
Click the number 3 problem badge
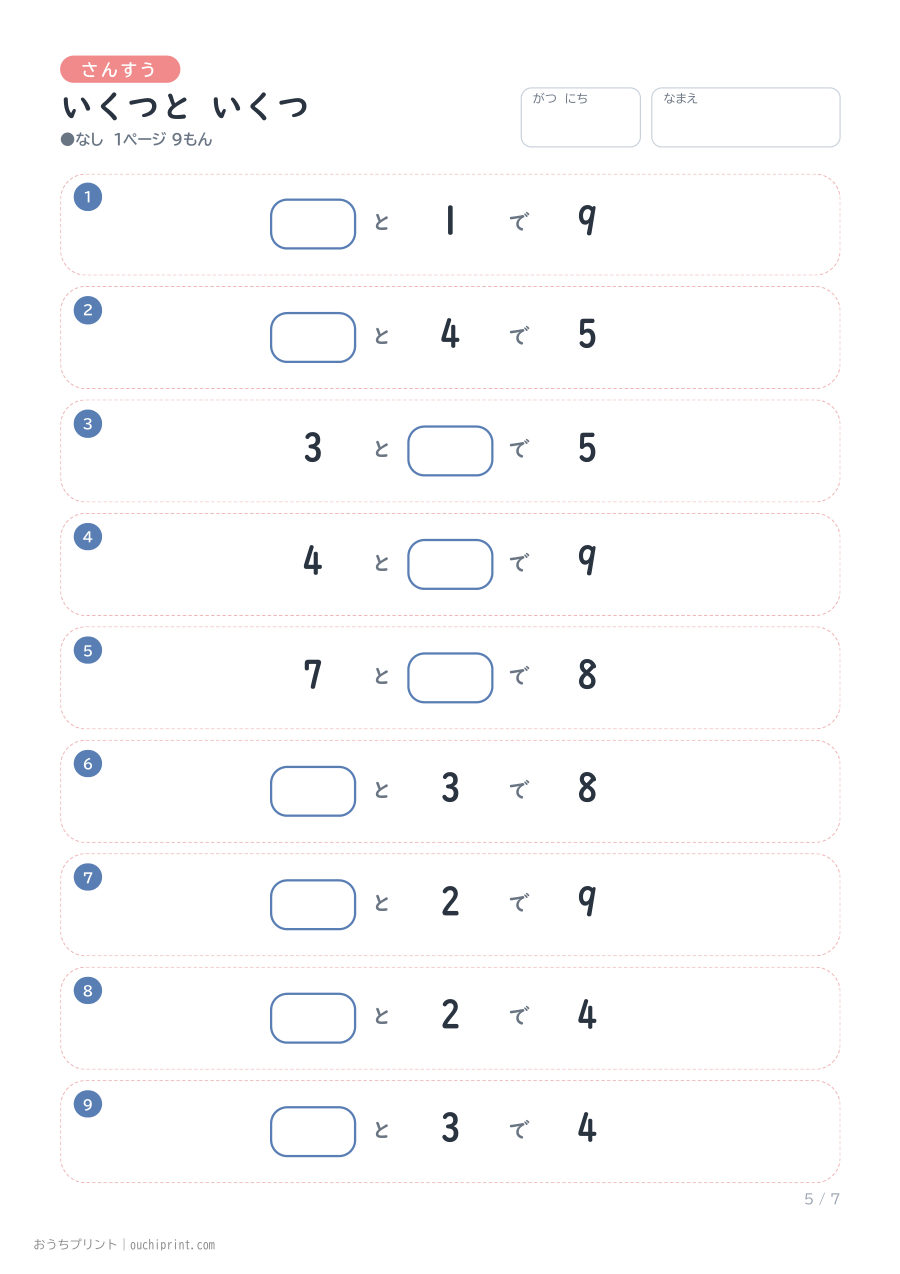tap(88, 424)
